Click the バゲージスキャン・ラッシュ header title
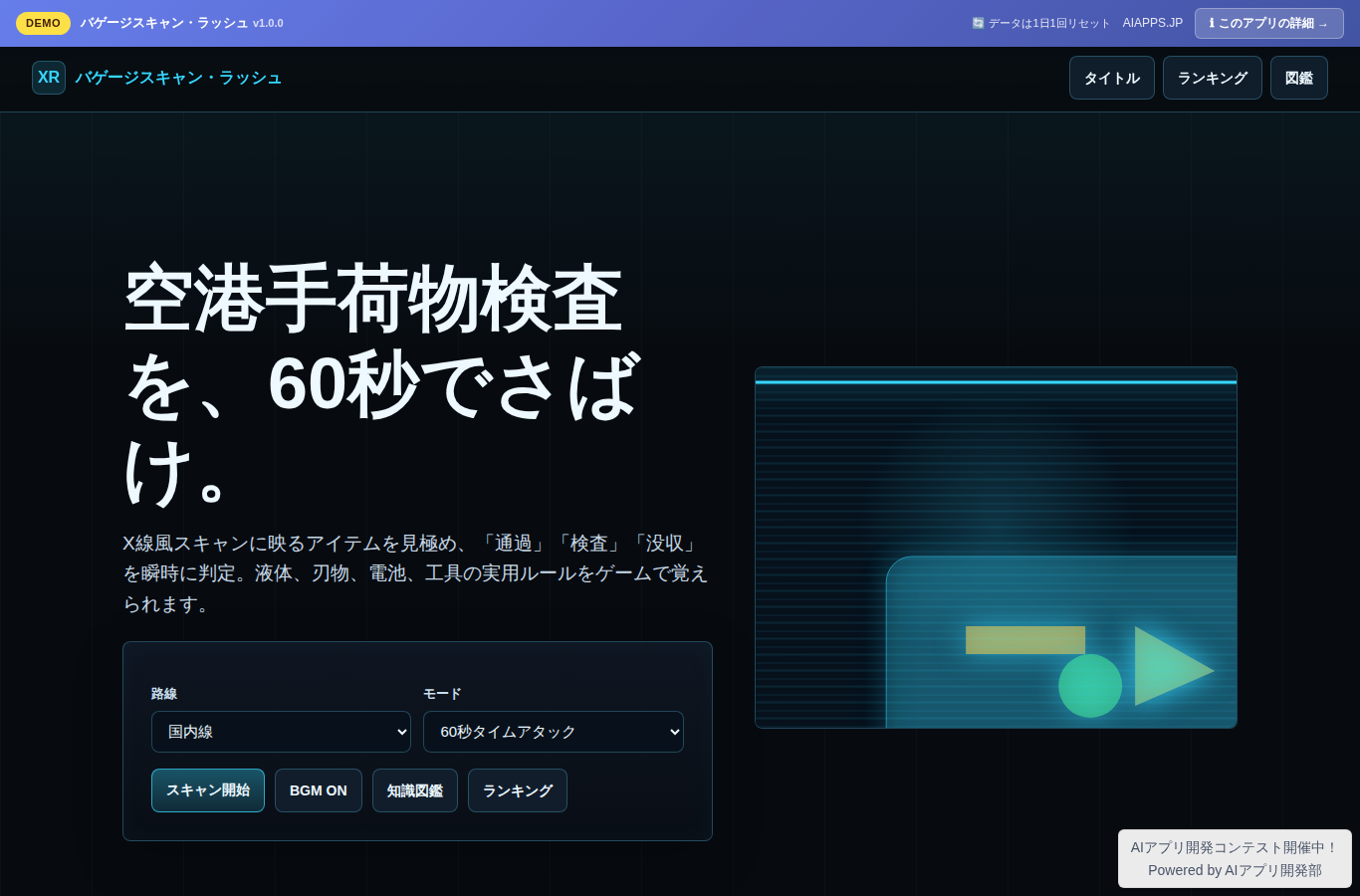The width and height of the screenshot is (1360, 896). click(178, 78)
